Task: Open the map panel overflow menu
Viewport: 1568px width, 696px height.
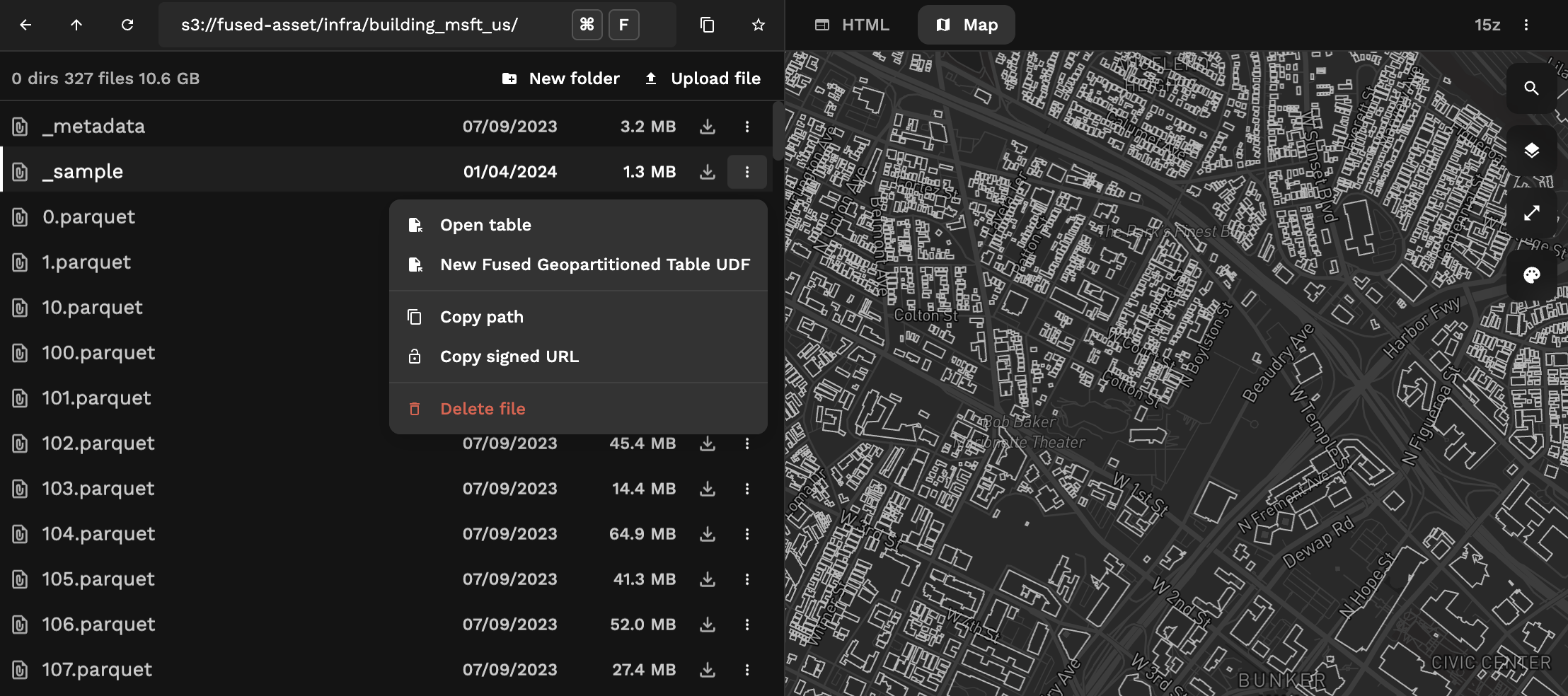Action: (1526, 25)
